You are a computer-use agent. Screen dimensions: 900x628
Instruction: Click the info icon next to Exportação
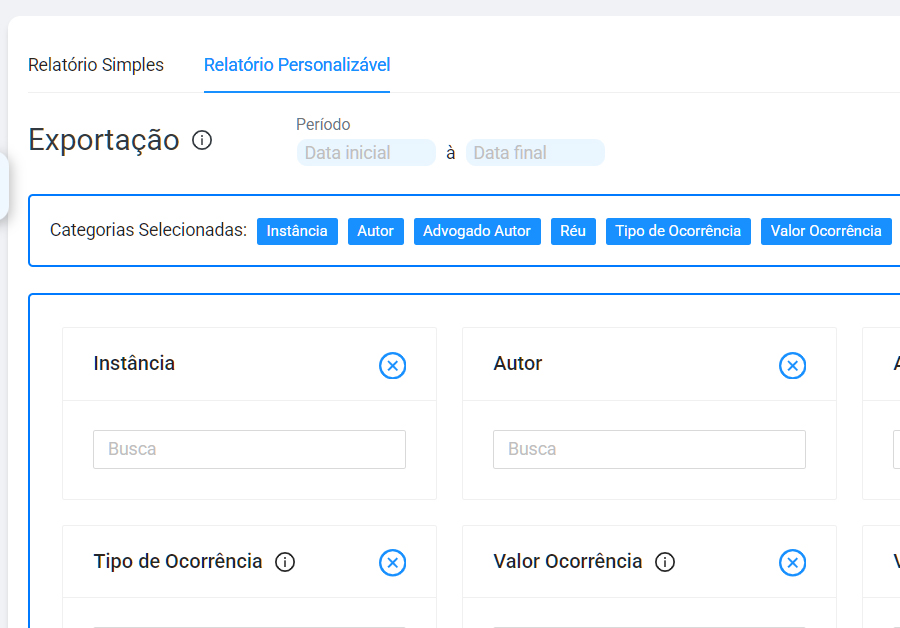click(202, 140)
